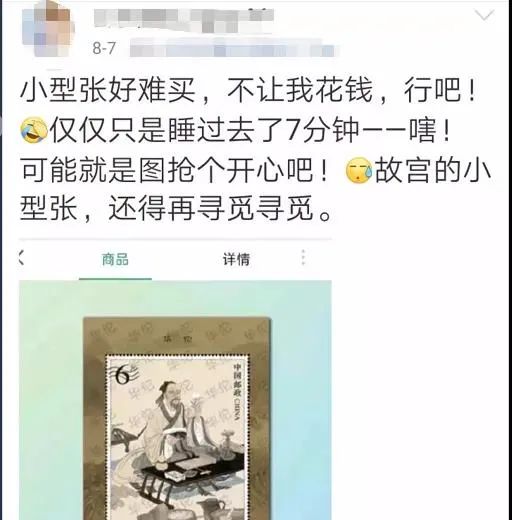Screen dimensions: 512x520
Task: Open the attached stamp product image
Action: pos(175,400)
